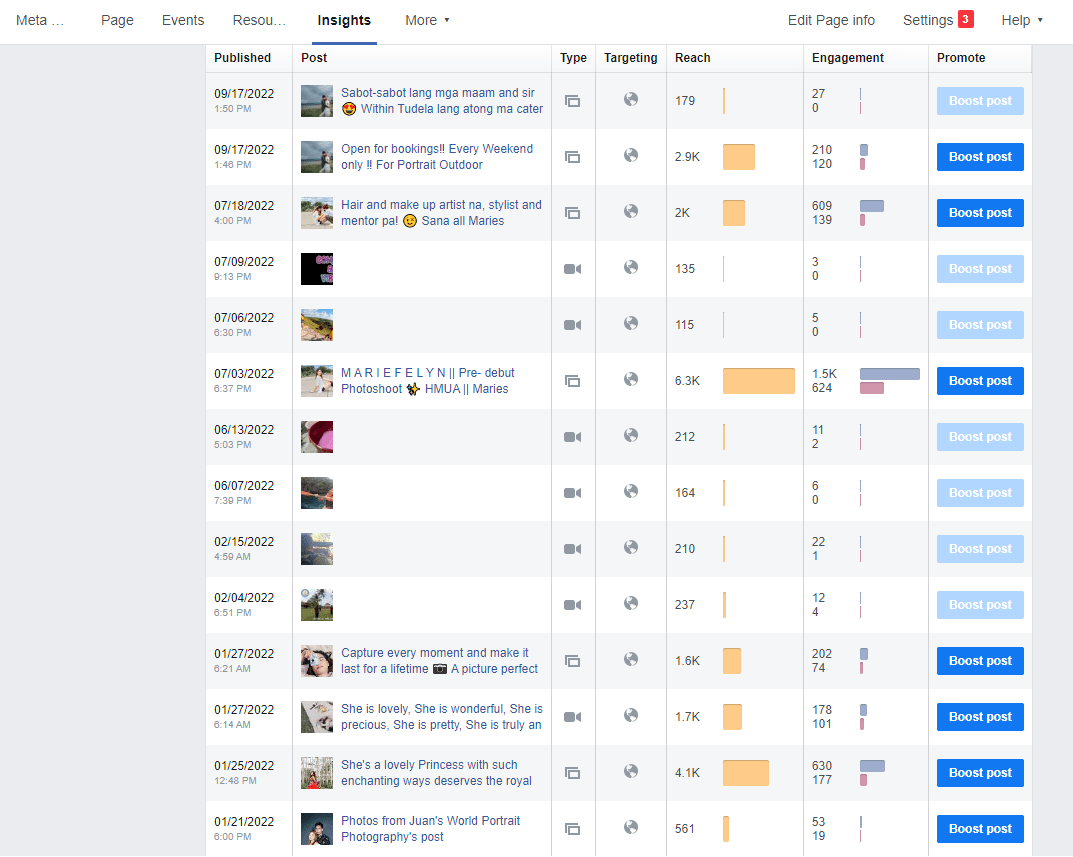Switch to the Page tab
The image size is (1073, 857).
click(x=117, y=21)
